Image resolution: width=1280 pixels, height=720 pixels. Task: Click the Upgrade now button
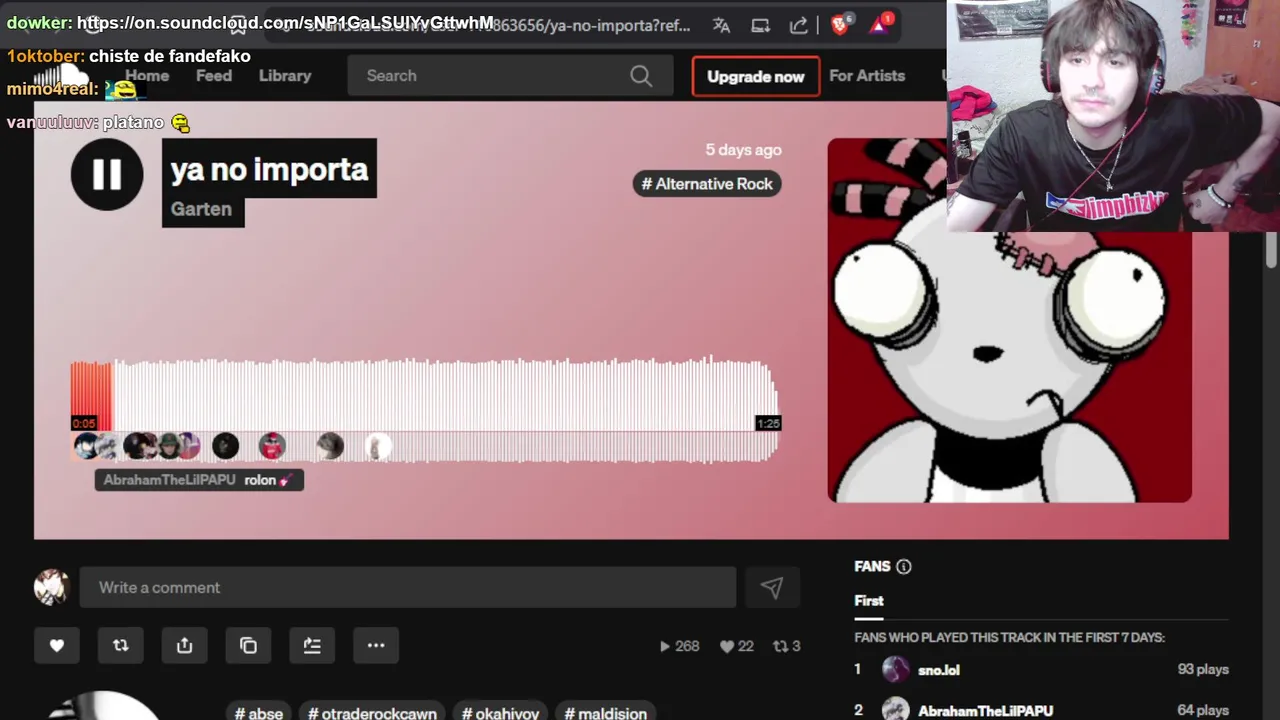pyautogui.click(x=756, y=76)
